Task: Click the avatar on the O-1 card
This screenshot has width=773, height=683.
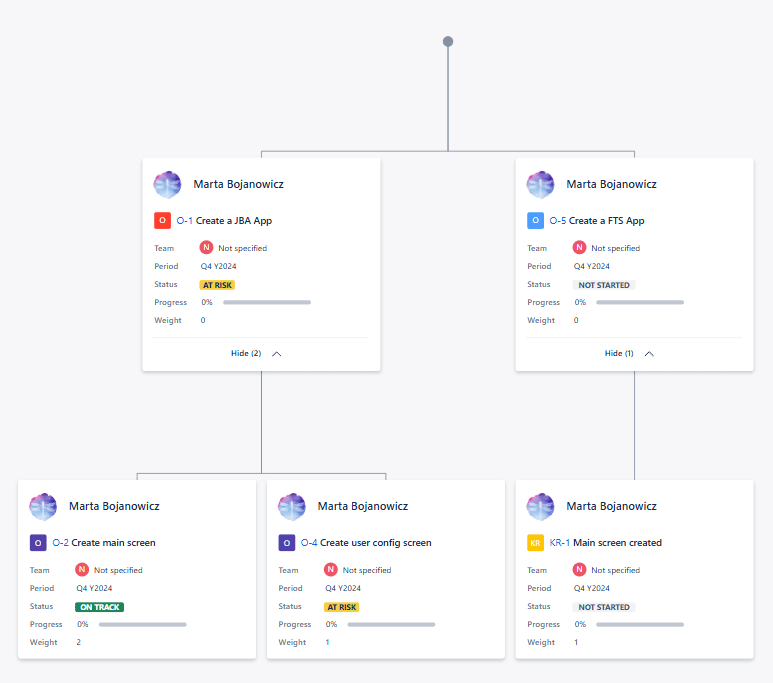Action: tap(167, 185)
